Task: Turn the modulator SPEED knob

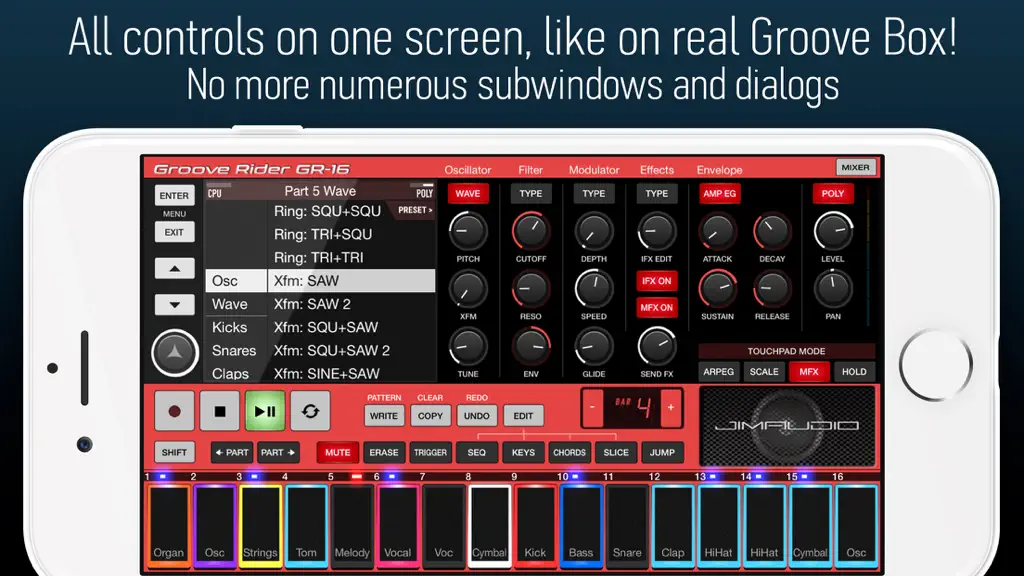Action: 594,289
